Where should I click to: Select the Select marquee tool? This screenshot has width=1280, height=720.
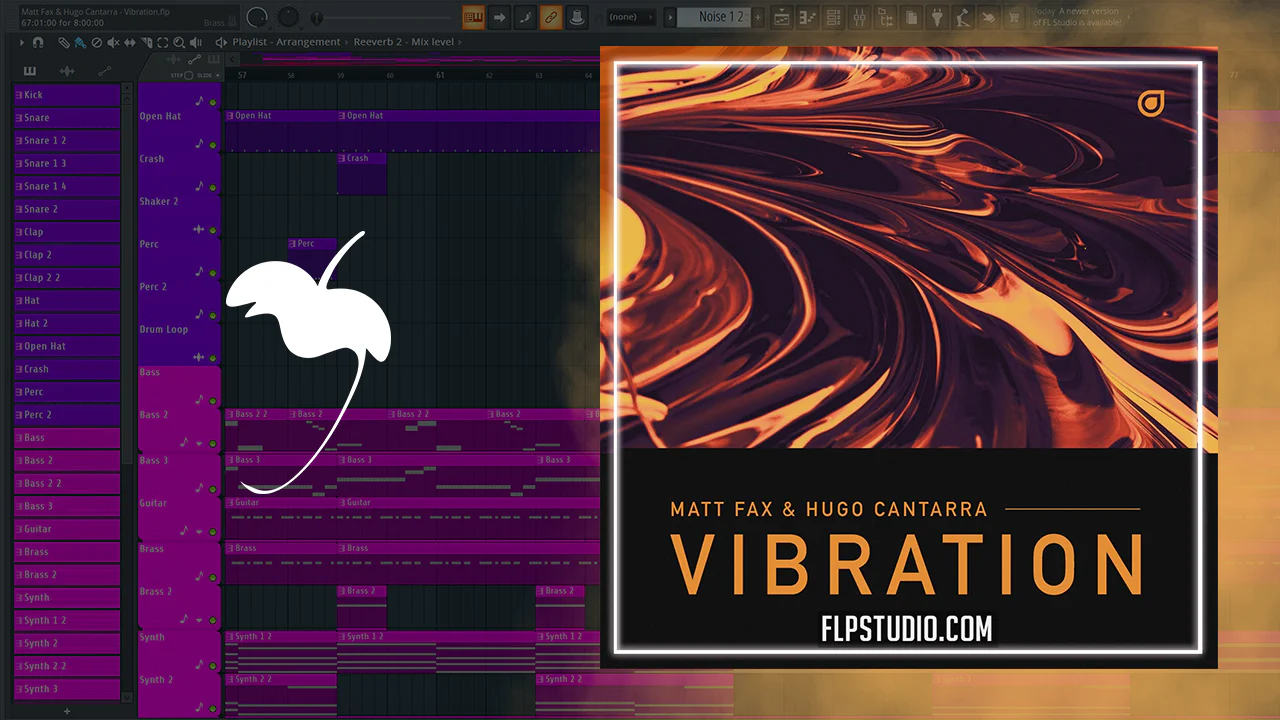tap(163, 43)
